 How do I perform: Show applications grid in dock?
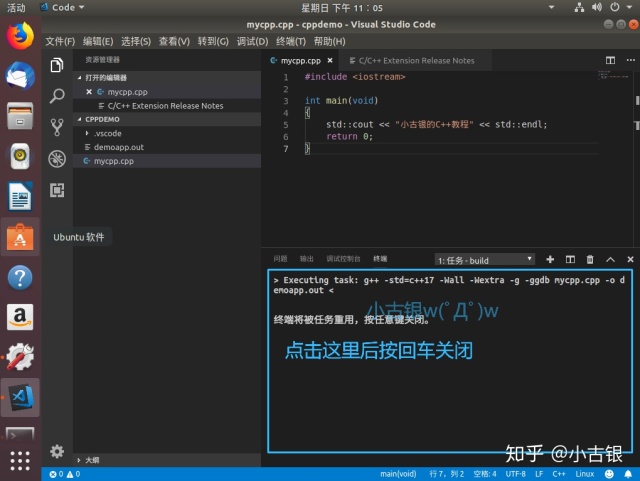click(20, 461)
